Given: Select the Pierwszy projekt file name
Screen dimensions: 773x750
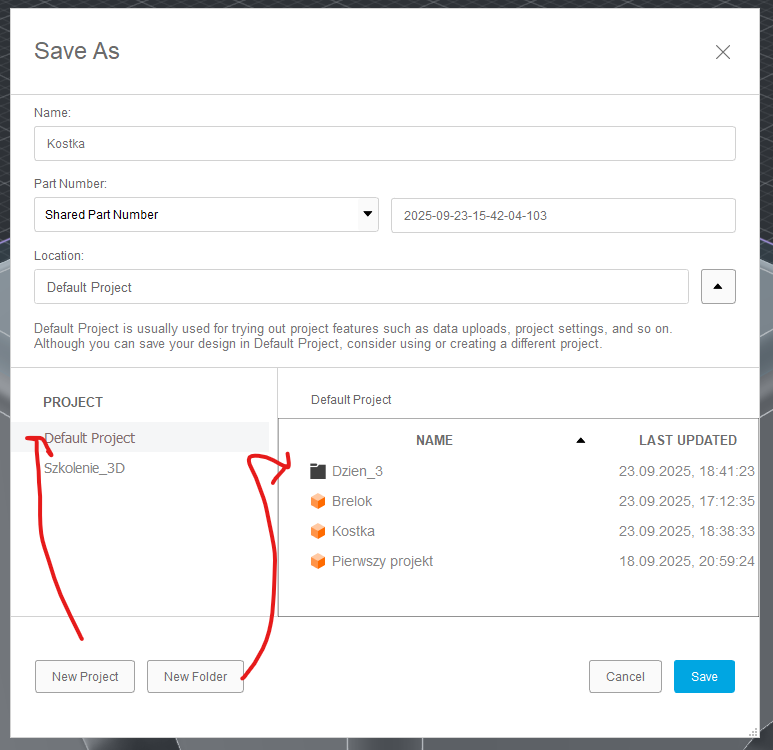Looking at the screenshot, I should pyautogui.click(x=382, y=561).
